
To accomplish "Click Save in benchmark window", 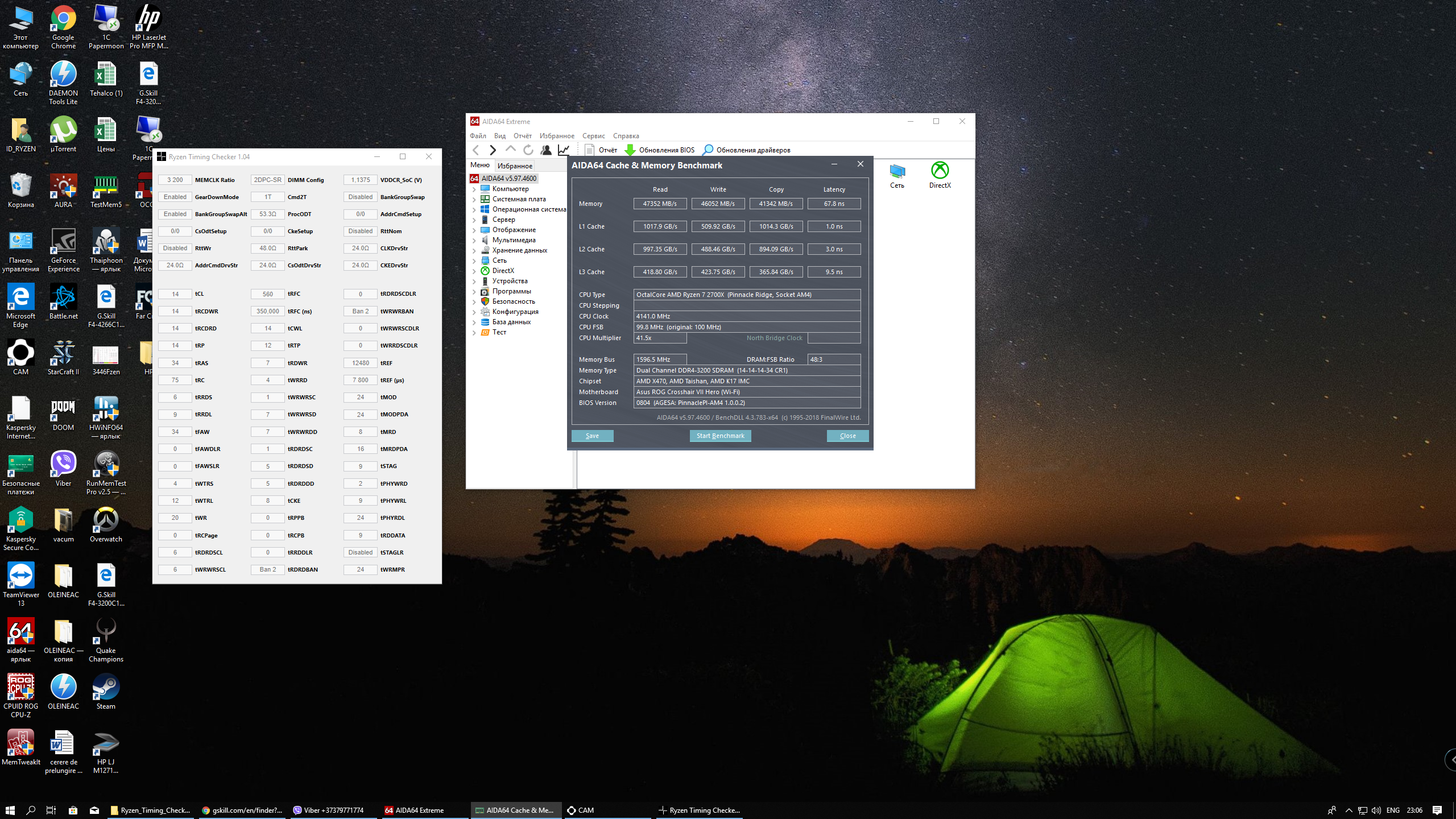I will tap(592, 436).
